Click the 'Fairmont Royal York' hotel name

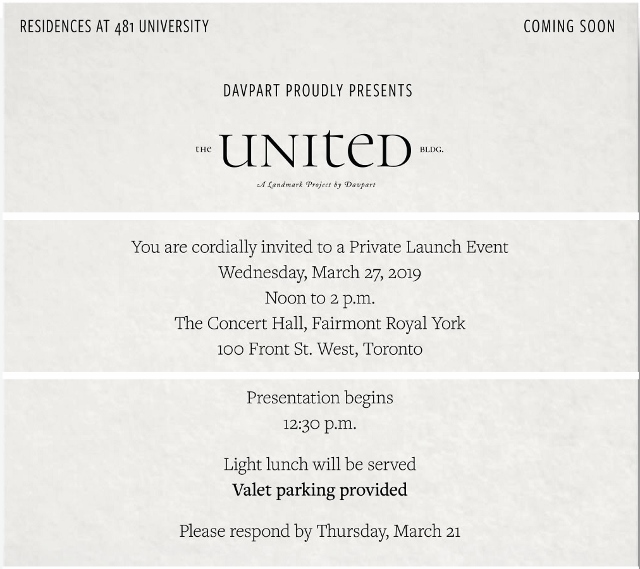click(x=389, y=324)
